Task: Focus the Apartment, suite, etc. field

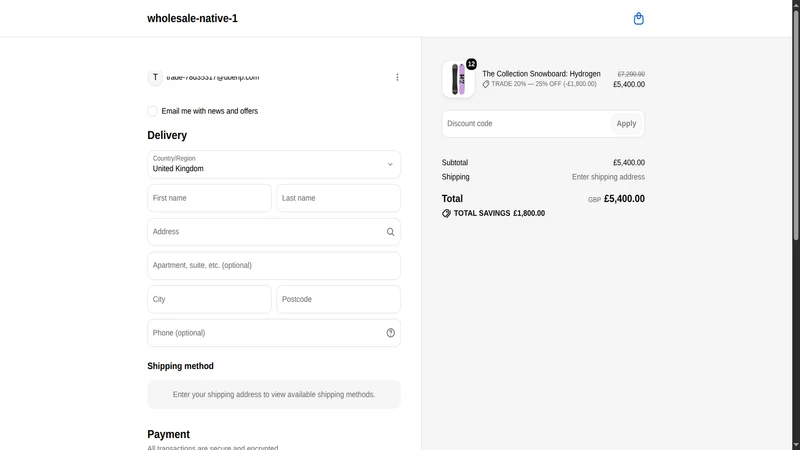Action: 274,265
